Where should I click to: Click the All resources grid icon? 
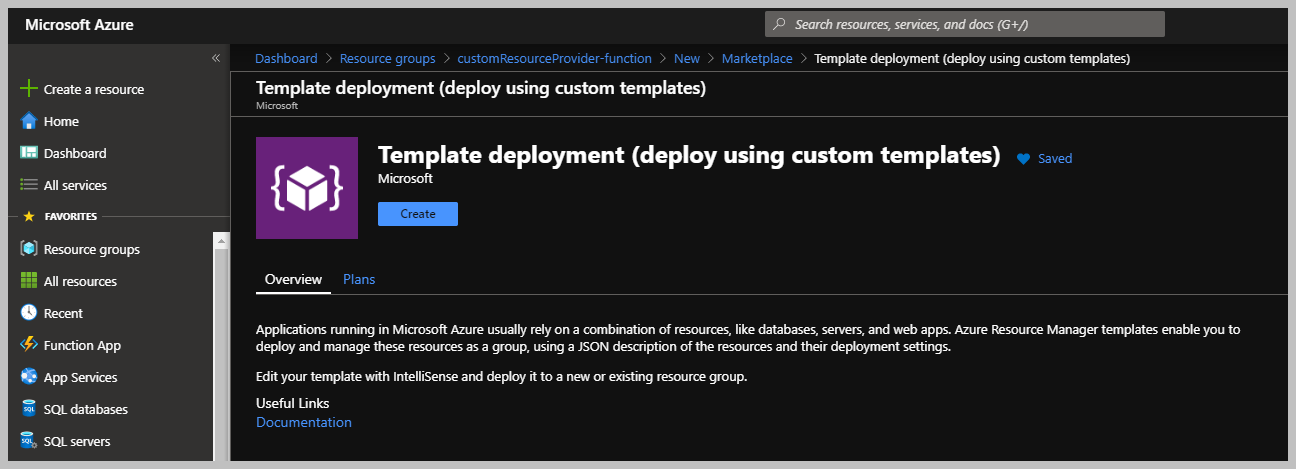click(x=28, y=281)
